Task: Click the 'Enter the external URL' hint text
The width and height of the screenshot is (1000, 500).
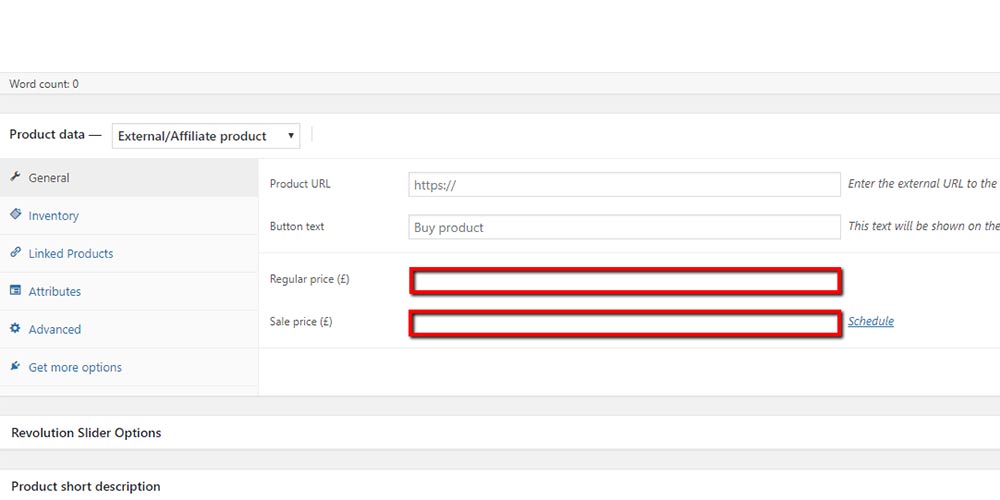Action: (923, 184)
